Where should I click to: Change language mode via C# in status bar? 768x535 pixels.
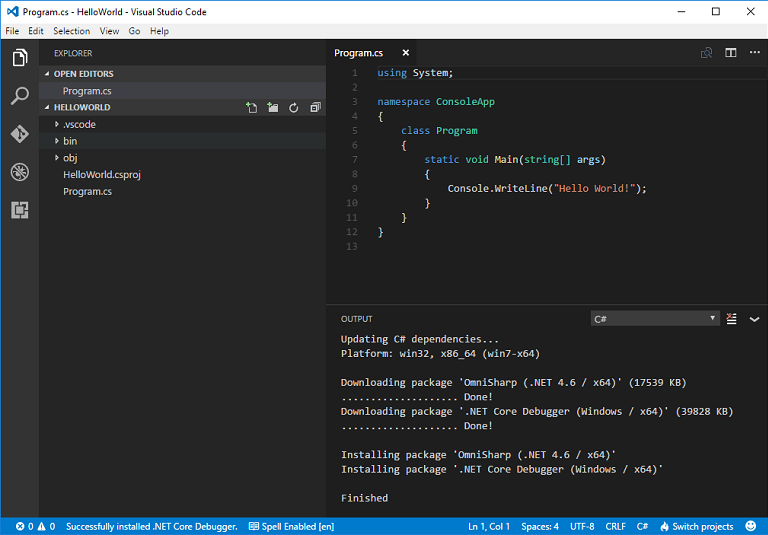642,527
